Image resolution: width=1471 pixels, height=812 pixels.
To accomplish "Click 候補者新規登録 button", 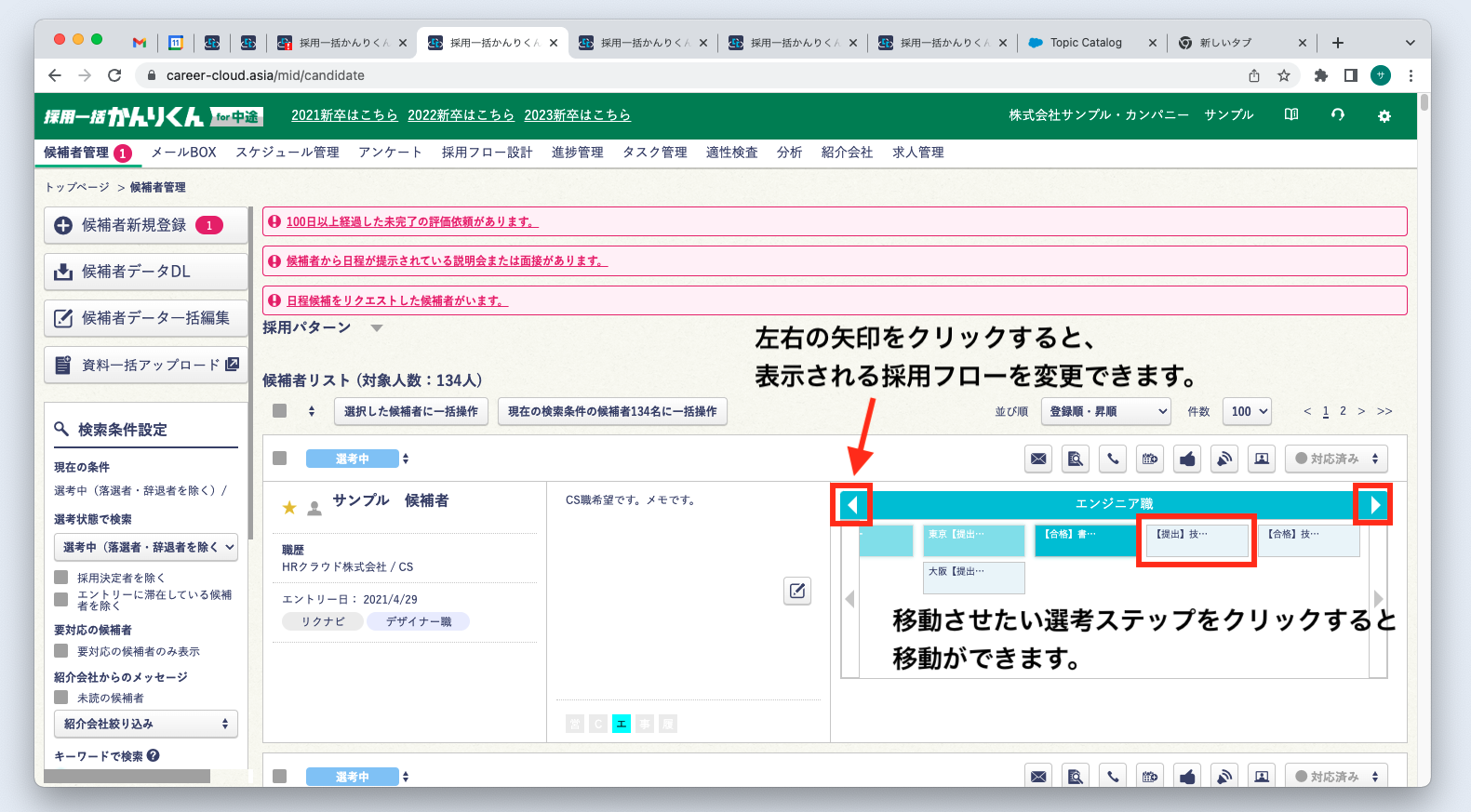I will coord(145,225).
